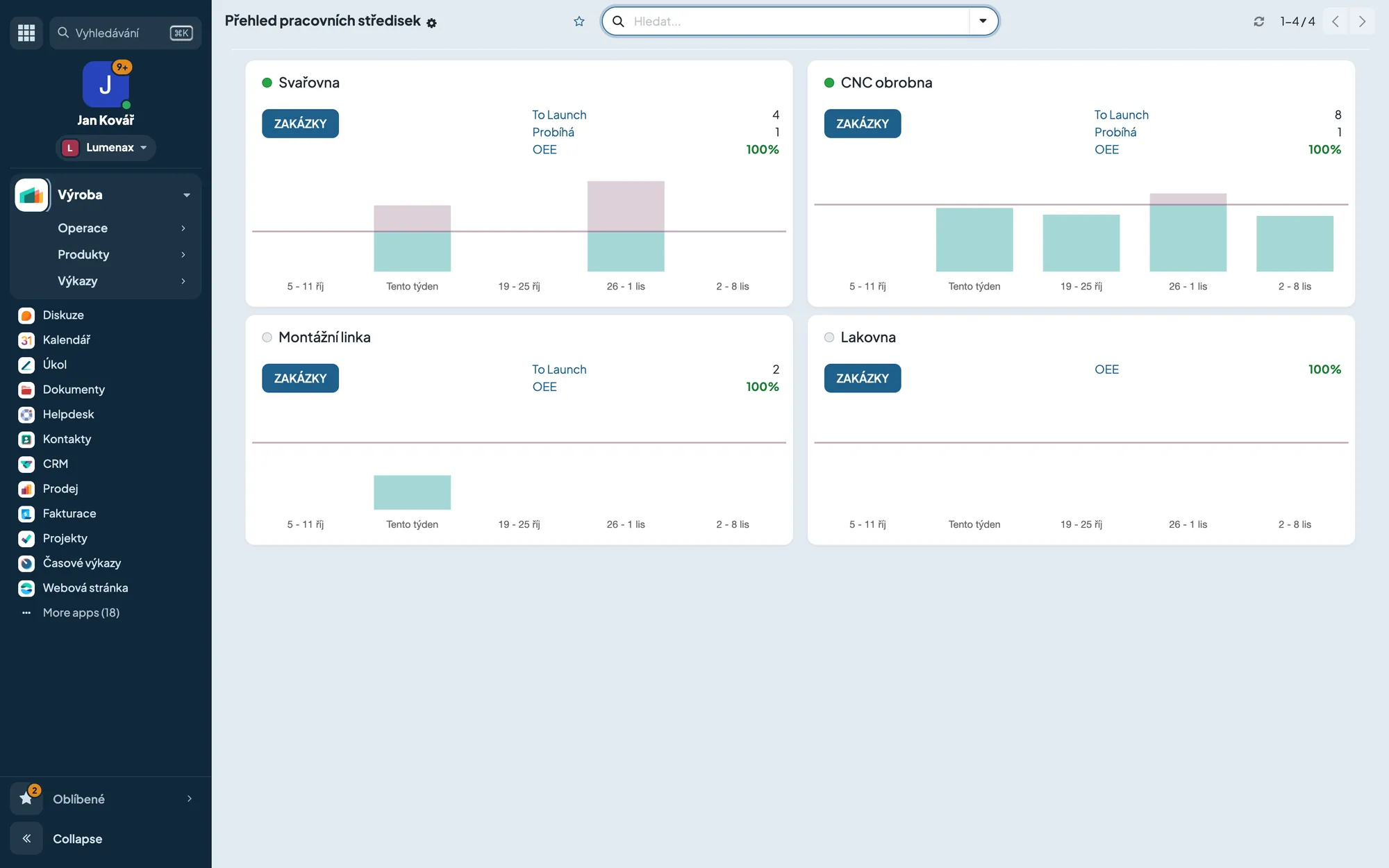The width and height of the screenshot is (1389, 868).
Task: Click the 26 - 1 lis bar in the Svařovna chart
Action: (626, 226)
